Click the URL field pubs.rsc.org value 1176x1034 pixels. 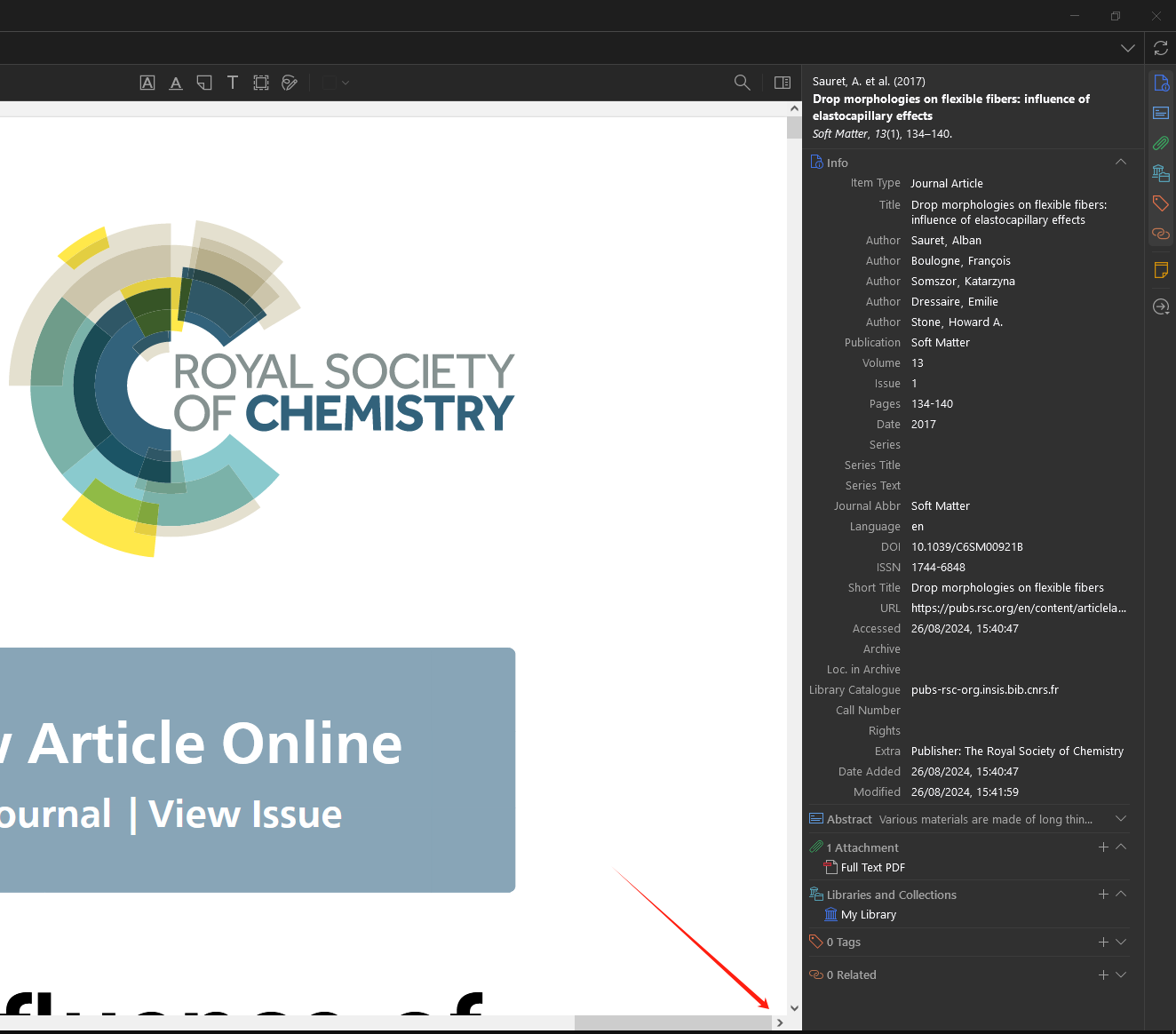tap(1019, 608)
